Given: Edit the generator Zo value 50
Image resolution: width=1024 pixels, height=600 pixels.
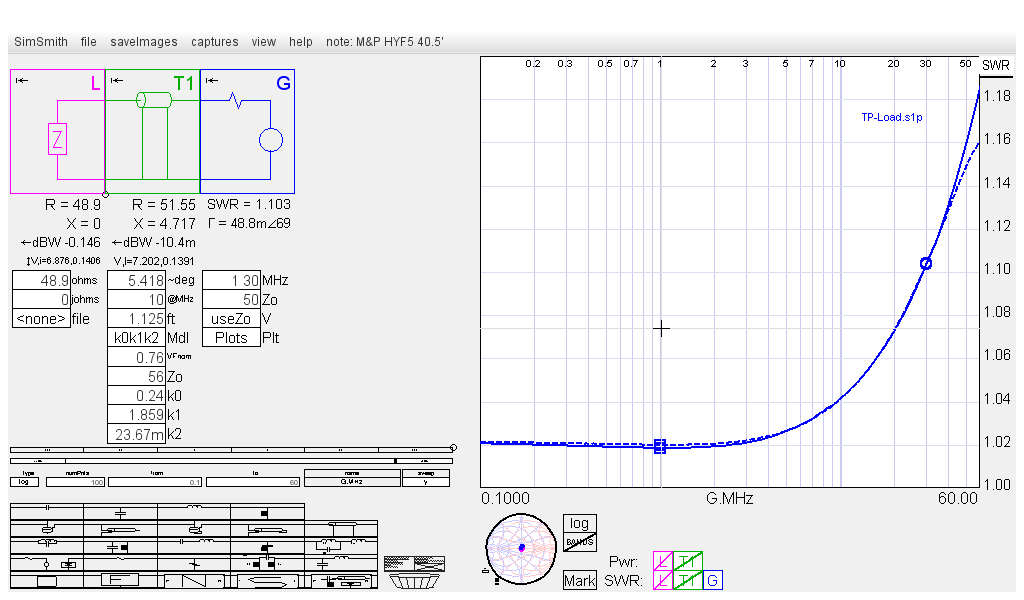Looking at the screenshot, I should pos(231,299).
